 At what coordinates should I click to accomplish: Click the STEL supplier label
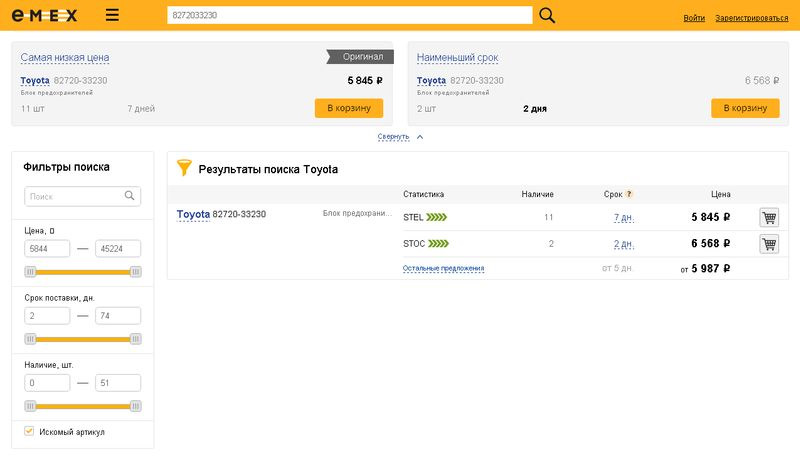[x=413, y=217]
